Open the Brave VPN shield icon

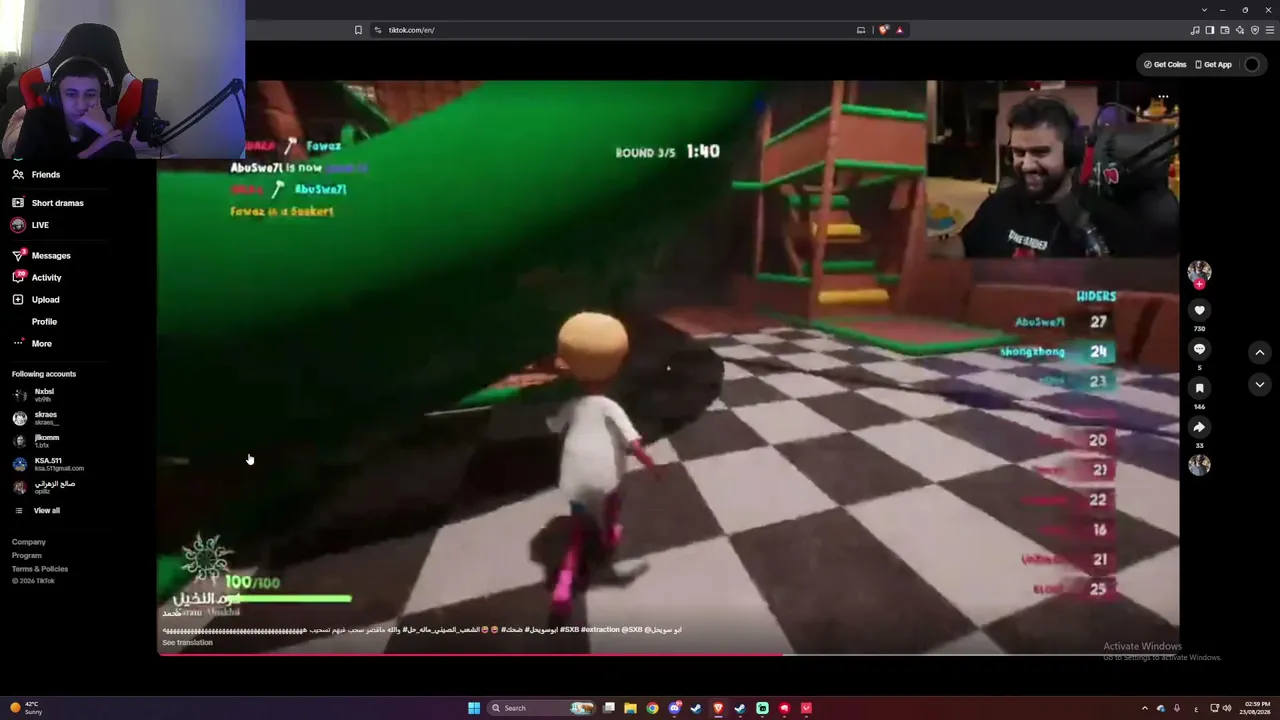(1255, 30)
